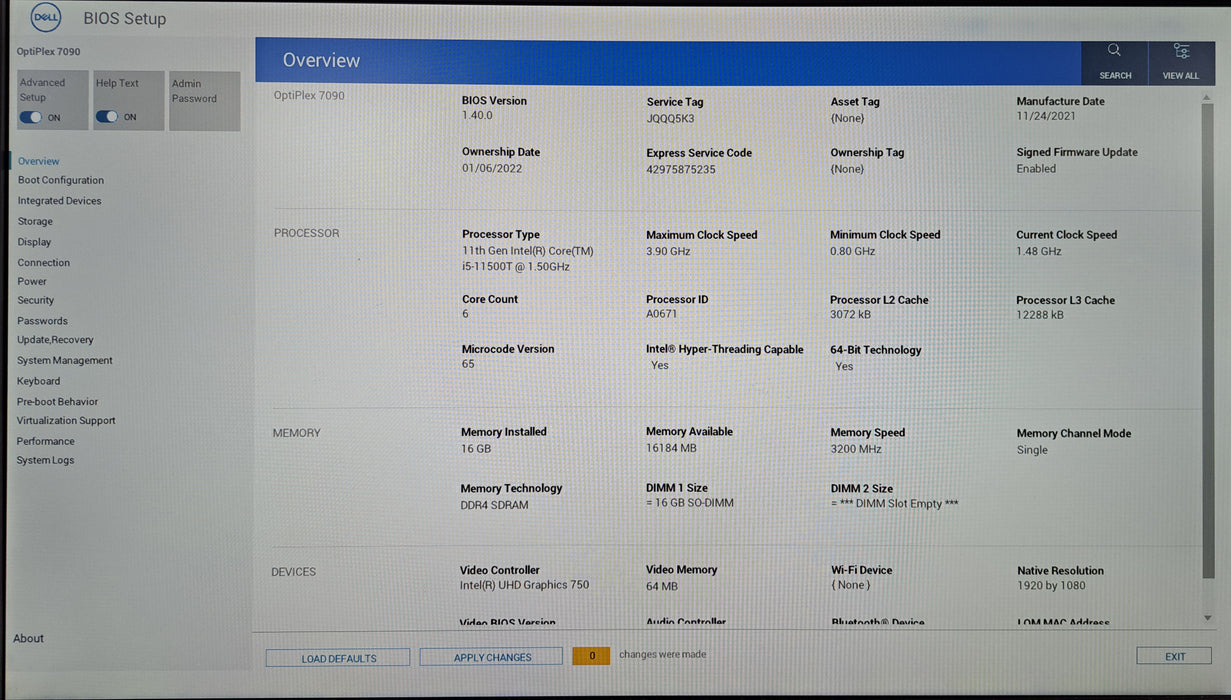Click Ownership Date 01/06/2022
Image resolution: width=1231 pixels, height=700 pixels.
click(x=492, y=168)
